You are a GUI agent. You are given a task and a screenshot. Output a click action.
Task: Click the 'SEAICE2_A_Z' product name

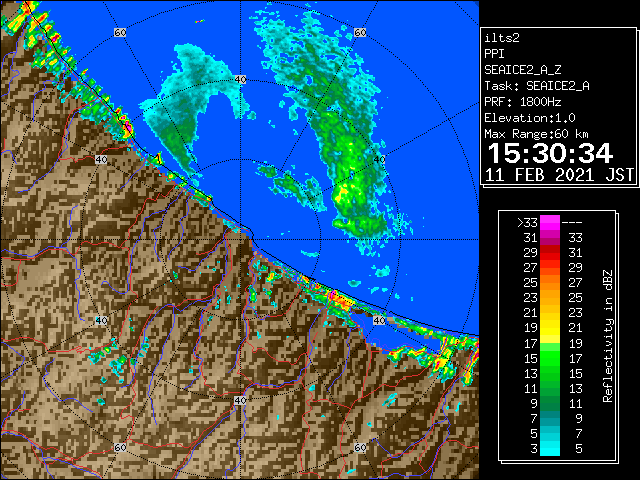[x=522, y=70]
